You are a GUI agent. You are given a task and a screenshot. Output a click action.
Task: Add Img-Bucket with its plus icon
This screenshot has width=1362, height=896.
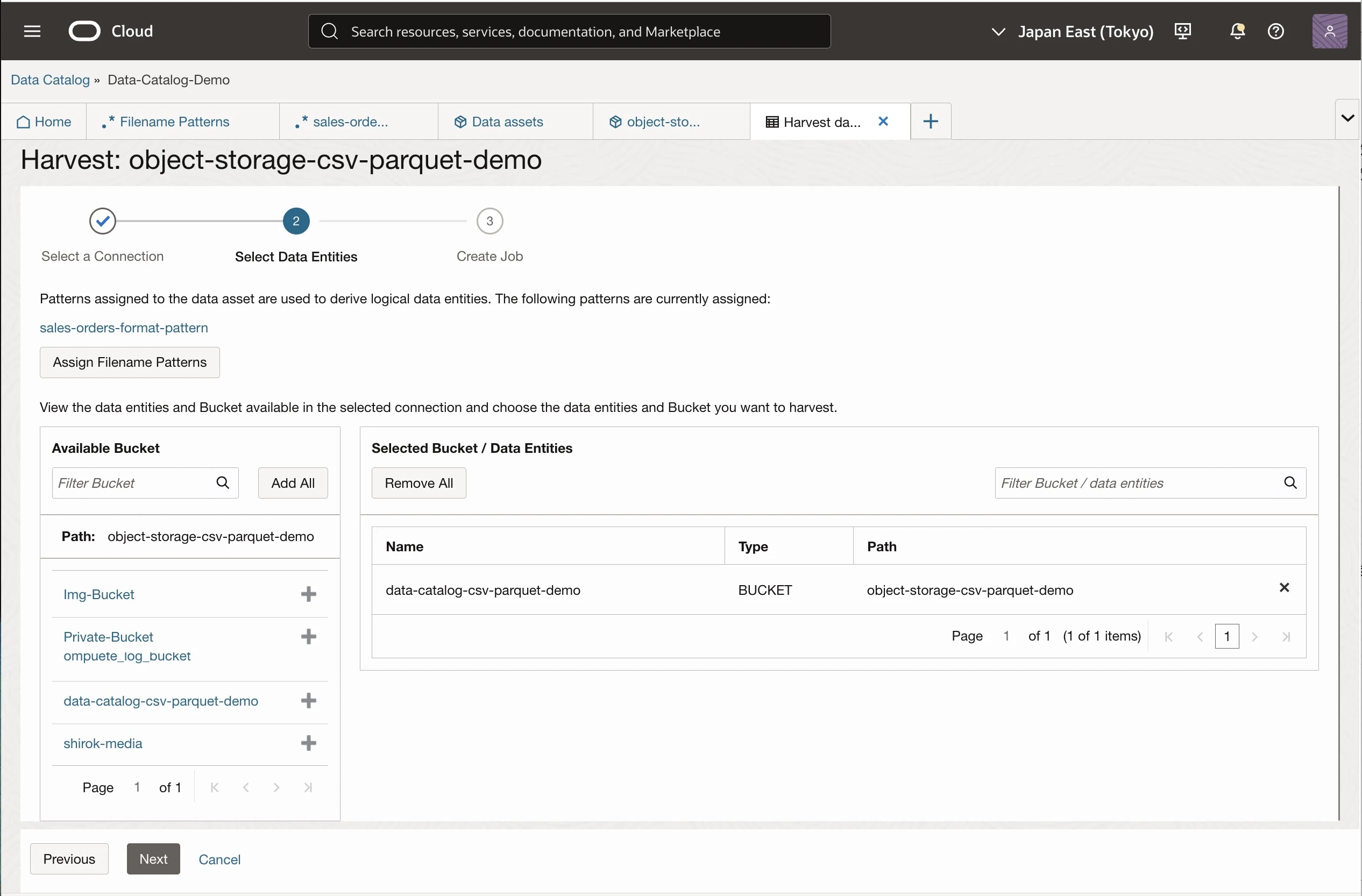click(308, 594)
